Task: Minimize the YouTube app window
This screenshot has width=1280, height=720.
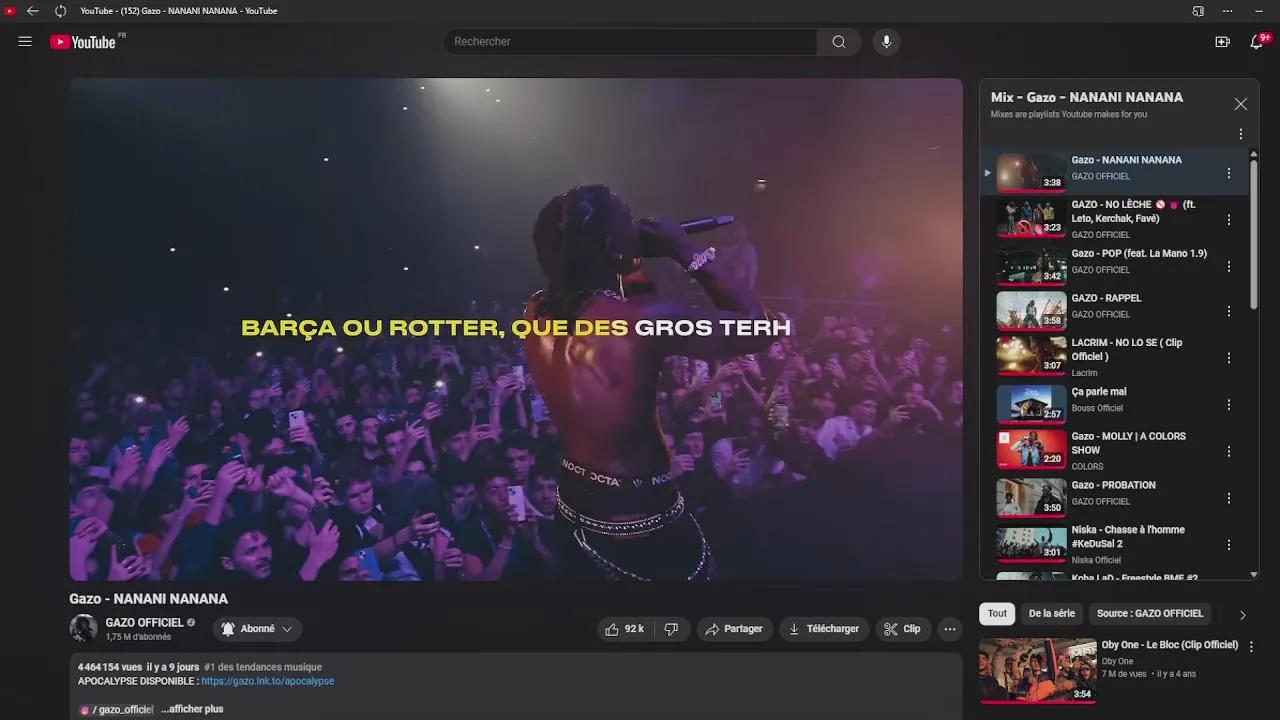Action: tap(1258, 11)
